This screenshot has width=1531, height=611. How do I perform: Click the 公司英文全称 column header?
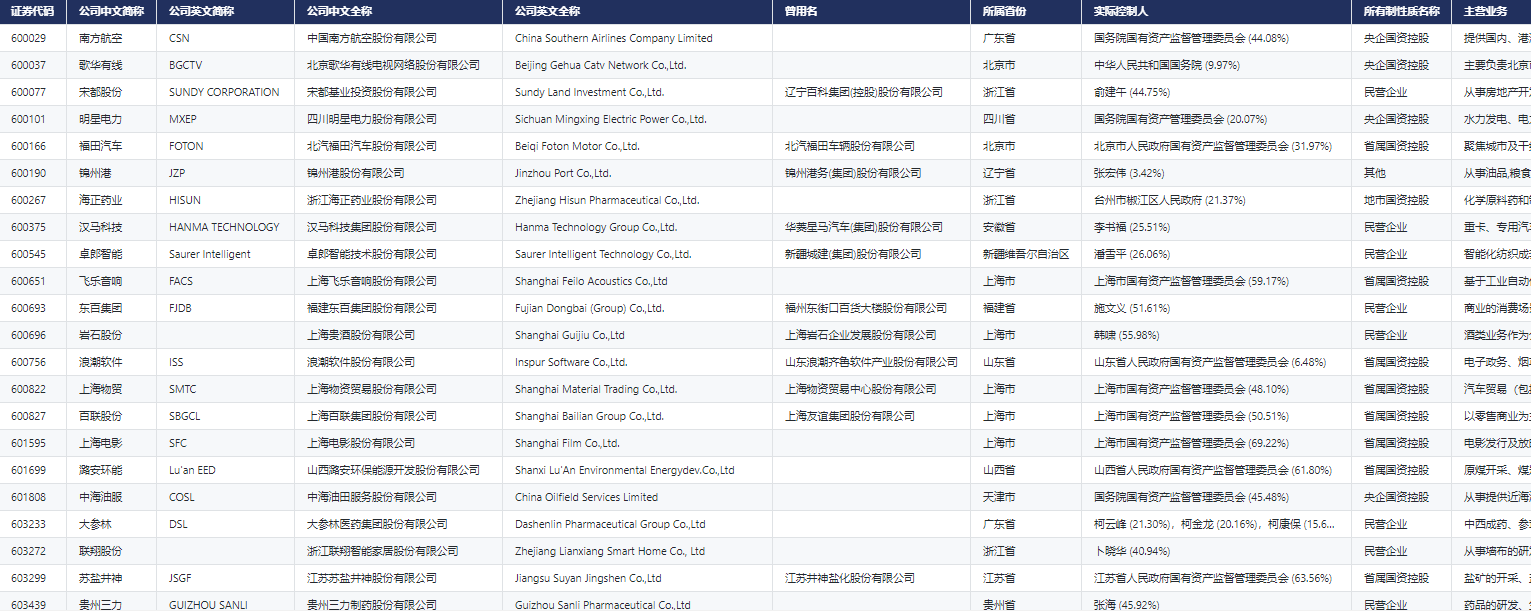(x=638, y=11)
